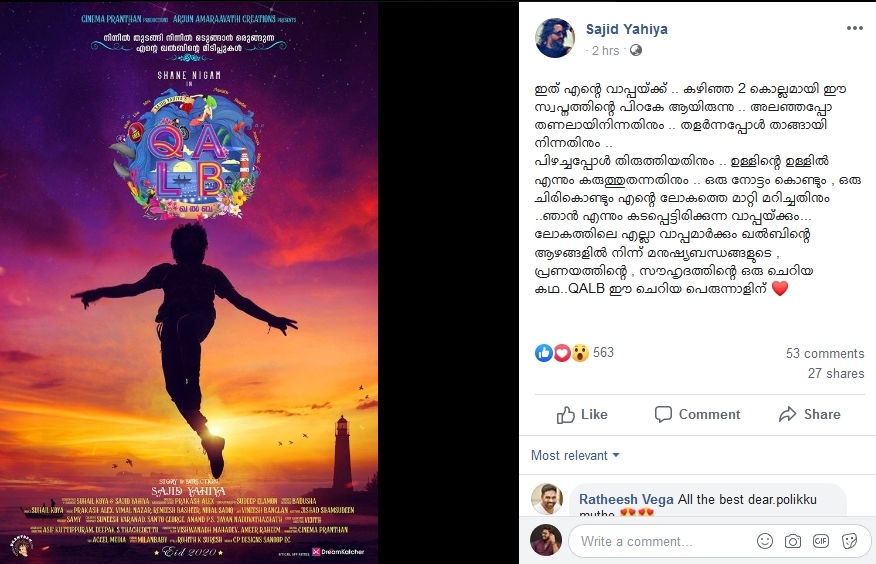Screen dimensions: 876x564
Task: Like the post
Action: [582, 414]
